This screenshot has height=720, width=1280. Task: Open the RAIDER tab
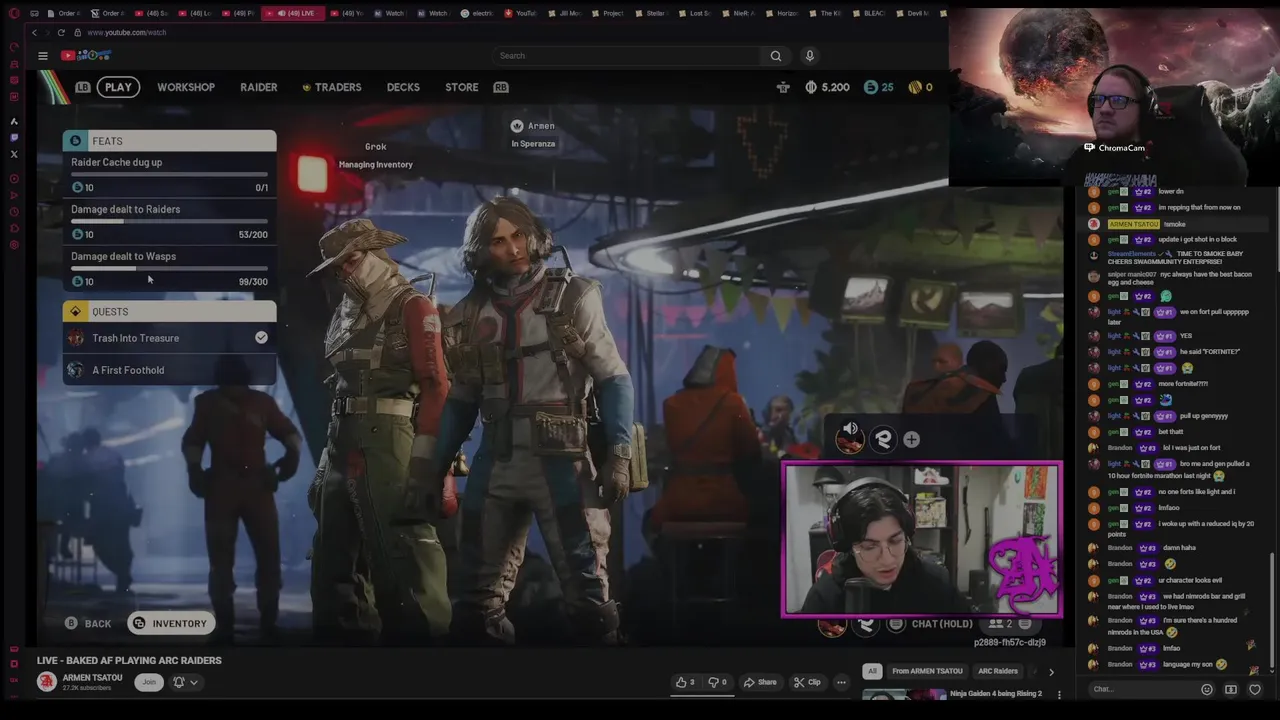point(259,87)
